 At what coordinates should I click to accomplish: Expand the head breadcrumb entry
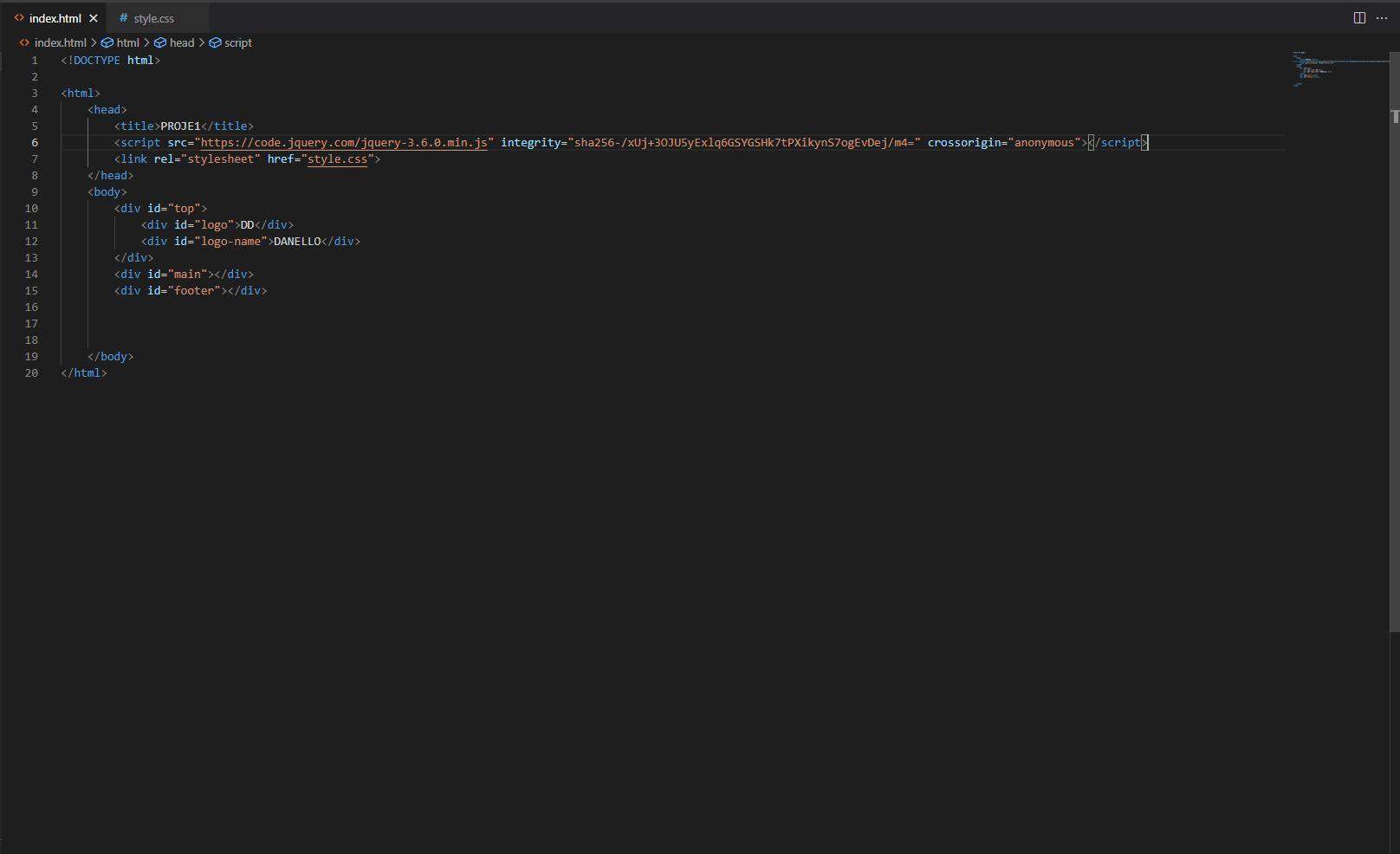tap(182, 42)
